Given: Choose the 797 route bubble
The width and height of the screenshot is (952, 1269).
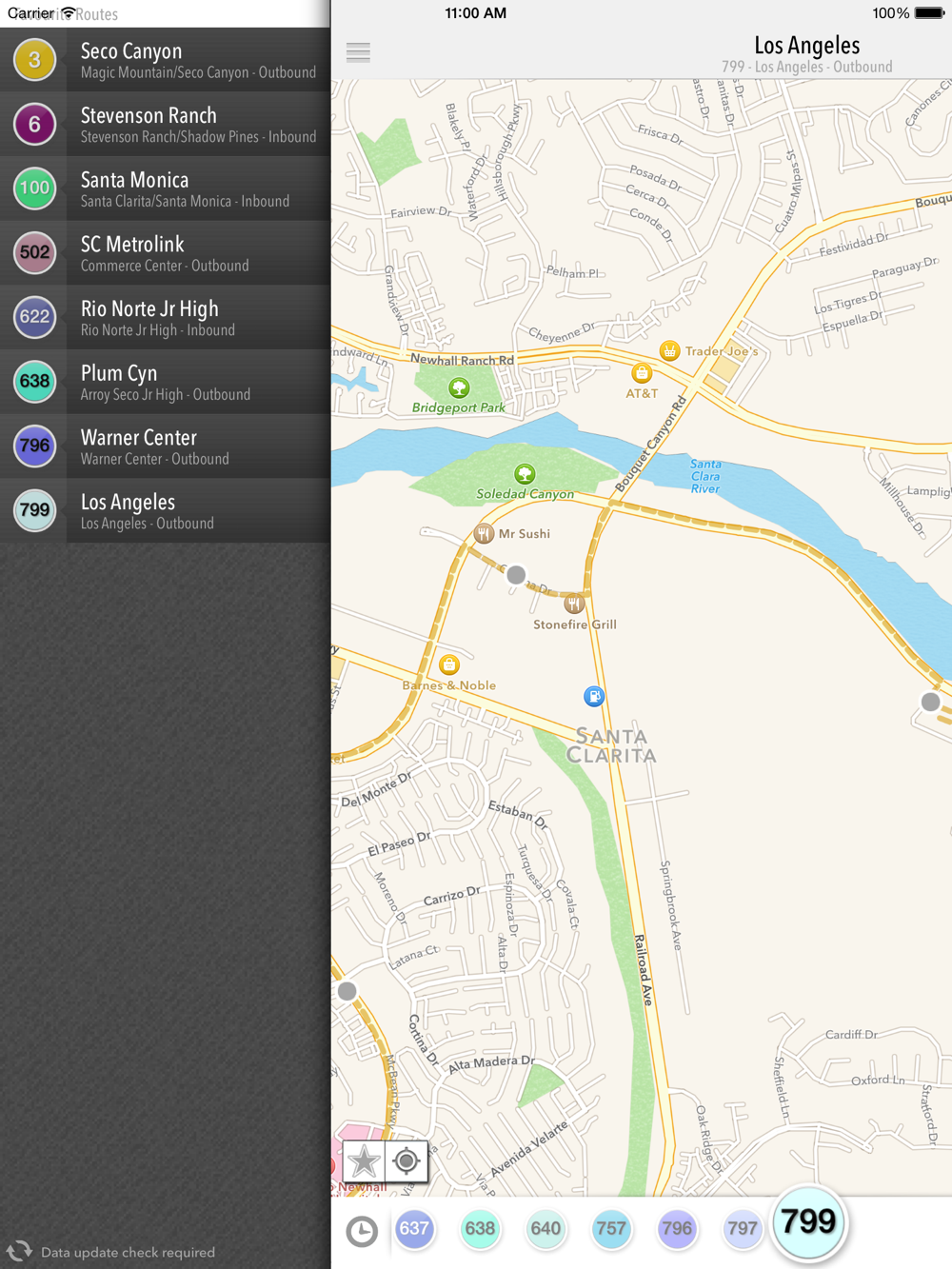Looking at the screenshot, I should (x=743, y=1229).
